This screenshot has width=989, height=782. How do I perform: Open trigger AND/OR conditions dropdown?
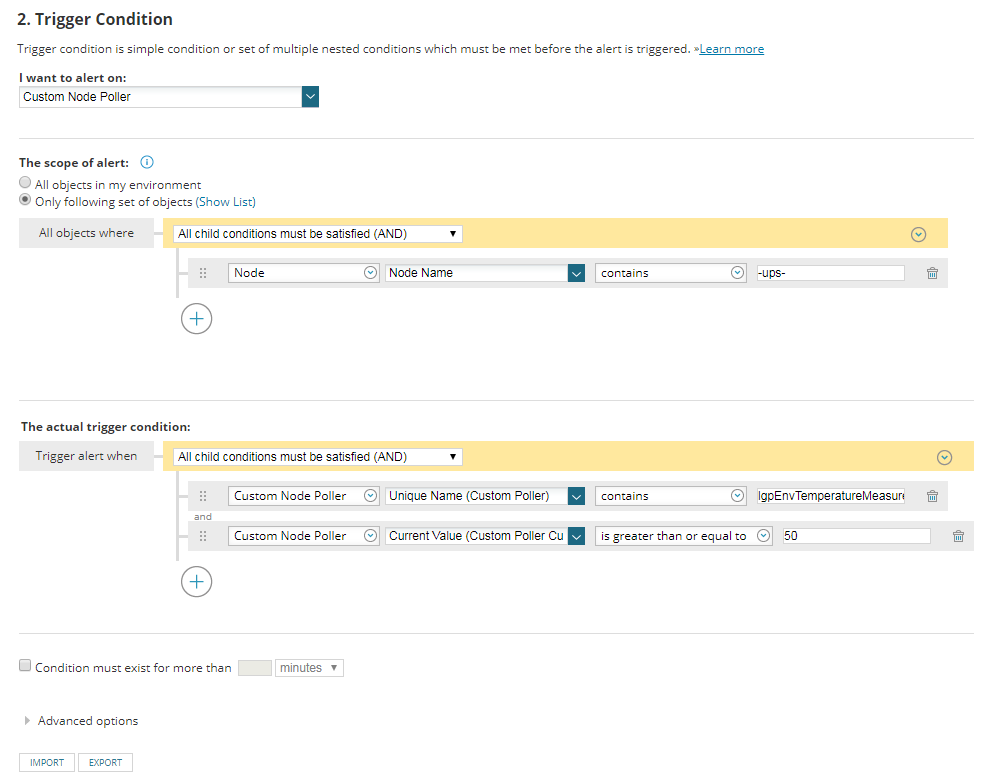point(317,457)
